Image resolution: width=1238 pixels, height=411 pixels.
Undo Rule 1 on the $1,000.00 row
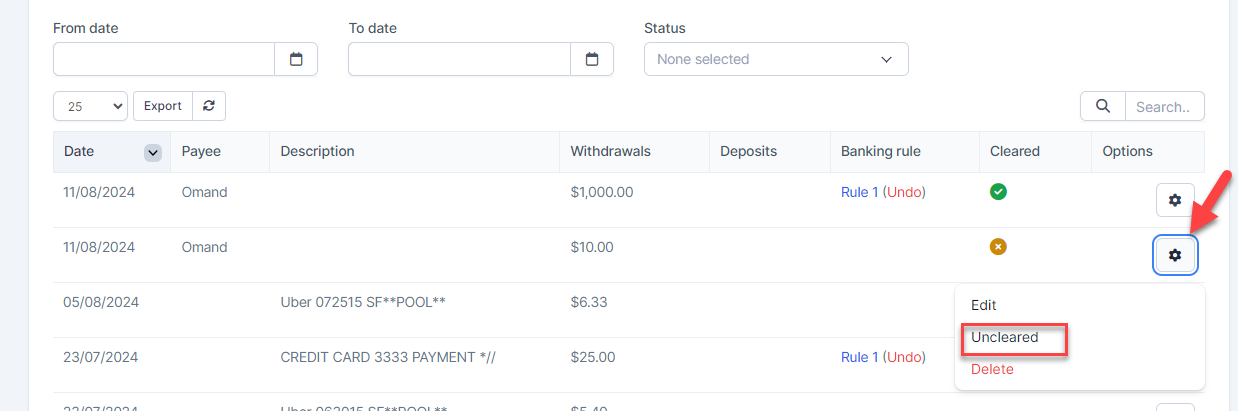pos(904,192)
